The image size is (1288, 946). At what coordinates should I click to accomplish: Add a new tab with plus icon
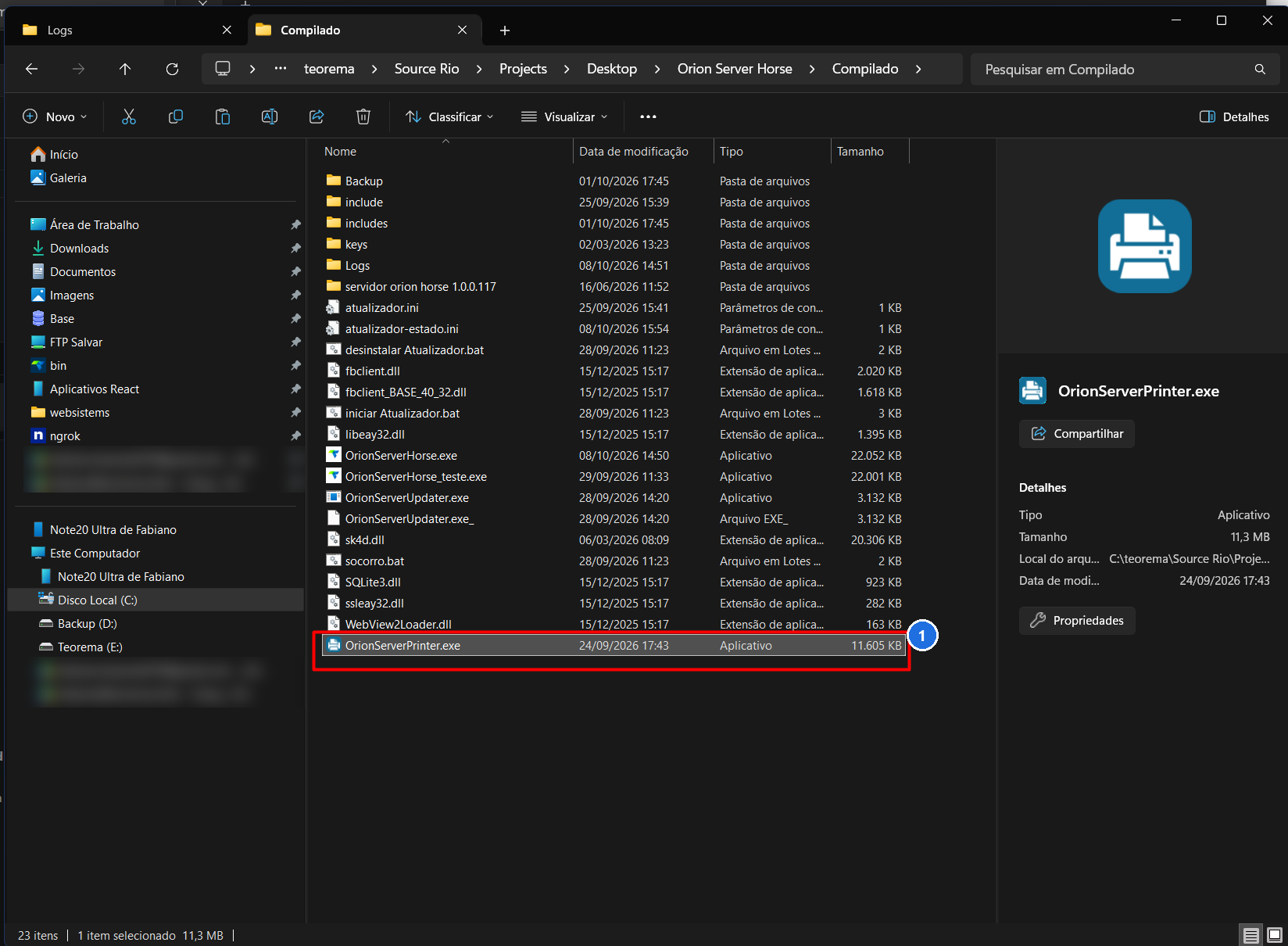pyautogui.click(x=505, y=30)
